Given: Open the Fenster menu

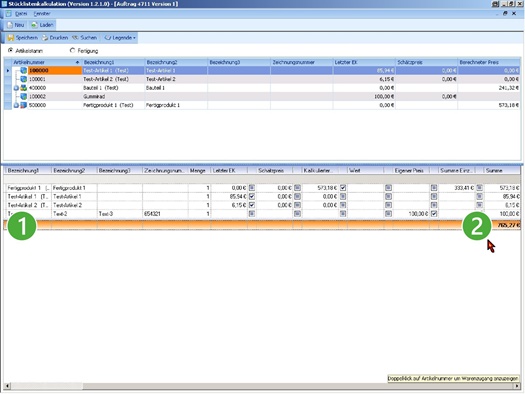Looking at the screenshot, I should coord(42,14).
